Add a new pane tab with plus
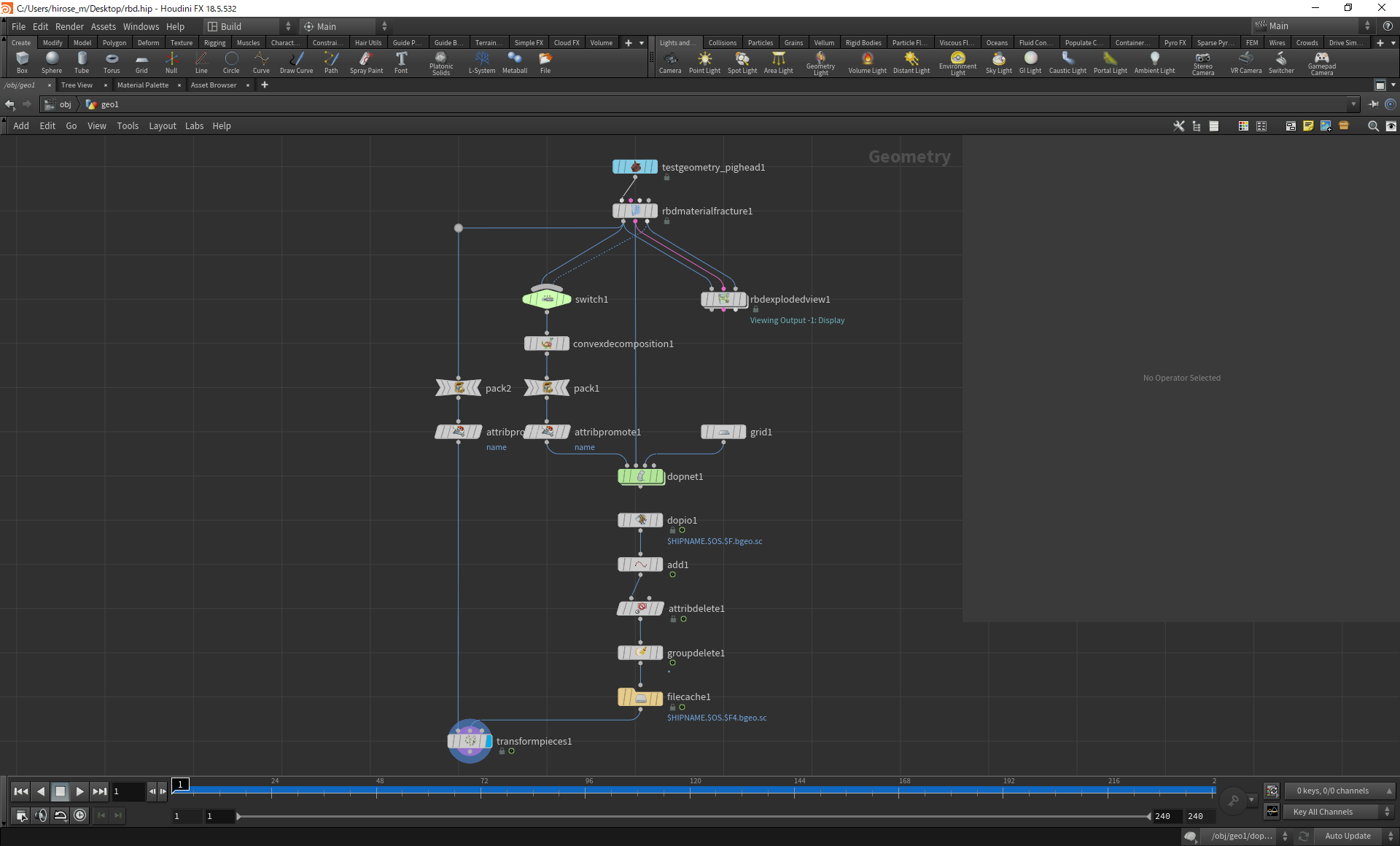The height and width of the screenshot is (846, 1400). pos(265,85)
